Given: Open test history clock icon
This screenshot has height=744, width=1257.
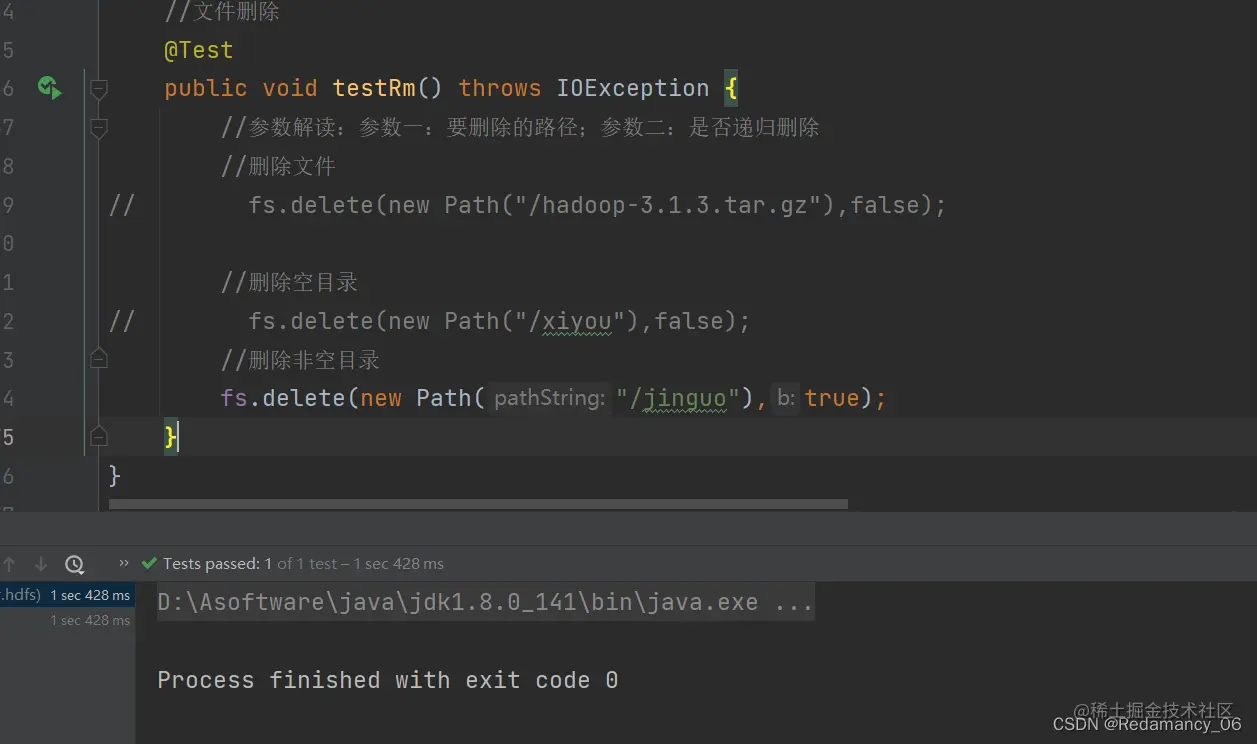Looking at the screenshot, I should tap(74, 564).
